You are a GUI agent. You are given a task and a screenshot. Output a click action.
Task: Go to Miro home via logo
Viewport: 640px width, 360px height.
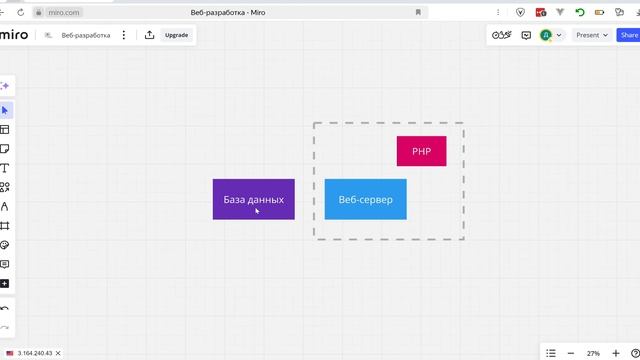(x=14, y=35)
